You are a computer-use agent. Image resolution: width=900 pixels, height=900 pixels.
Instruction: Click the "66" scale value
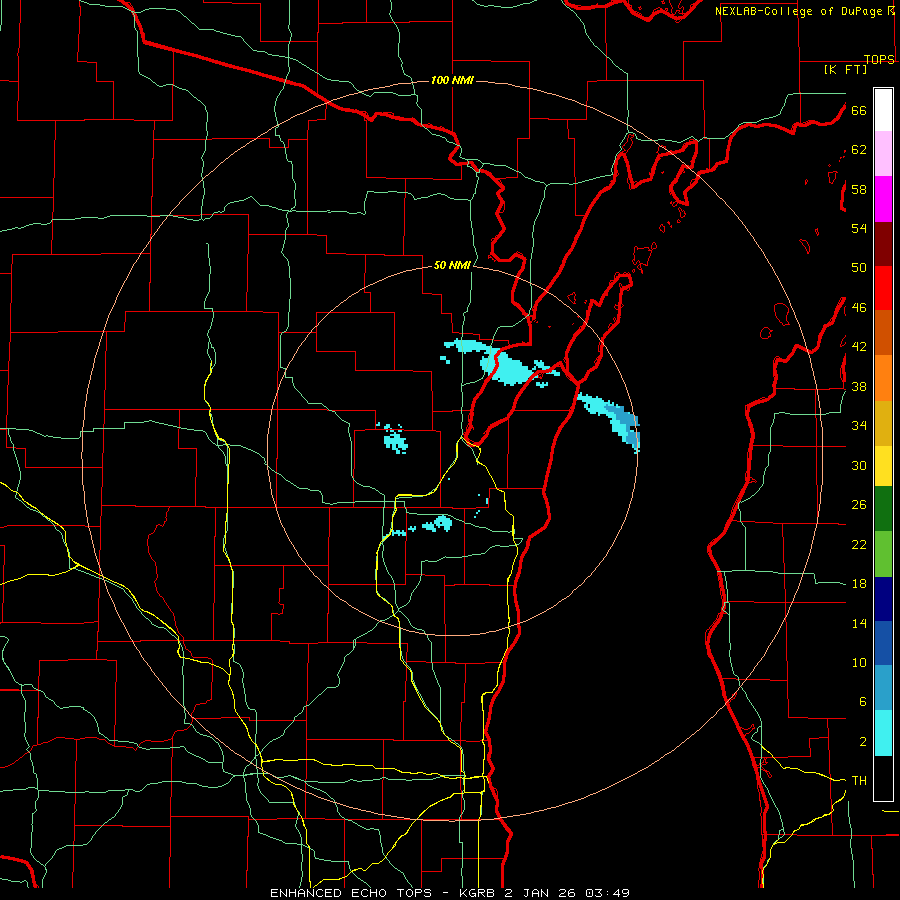point(859,110)
